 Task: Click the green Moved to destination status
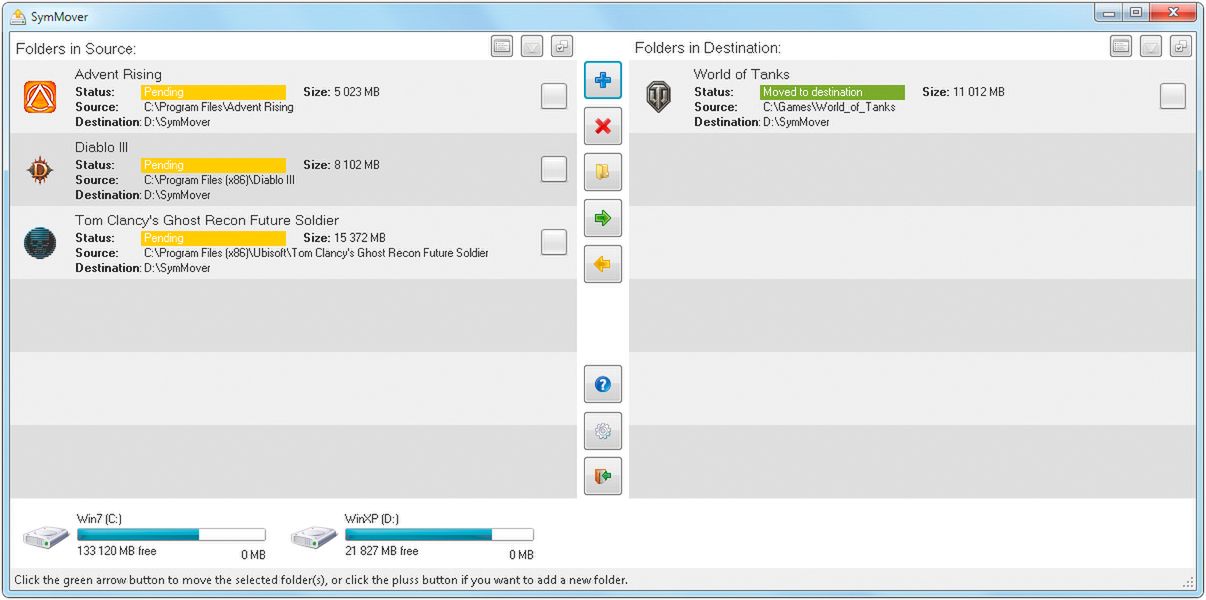[832, 92]
